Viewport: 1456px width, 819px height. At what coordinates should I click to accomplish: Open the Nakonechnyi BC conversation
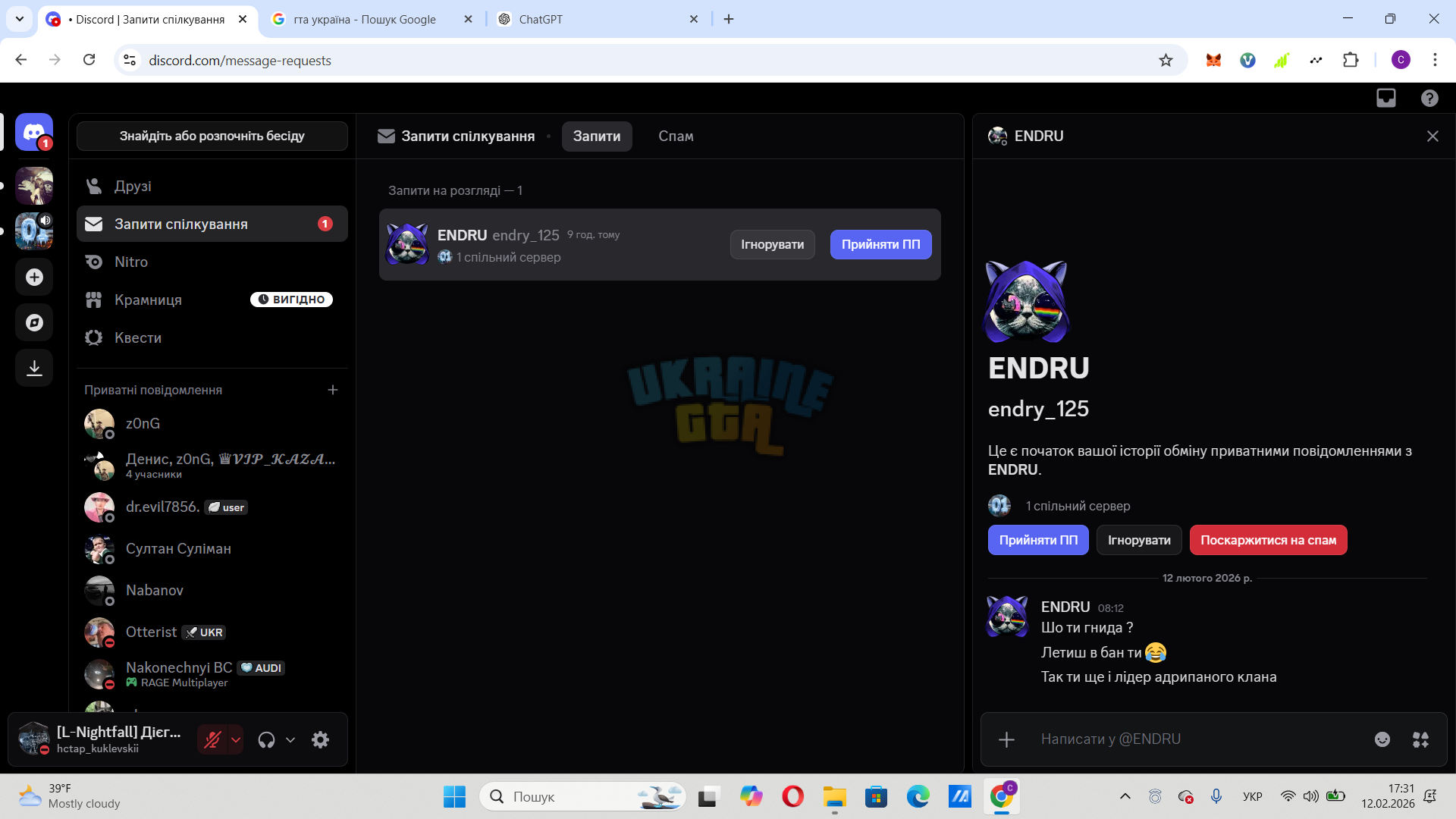tap(212, 673)
